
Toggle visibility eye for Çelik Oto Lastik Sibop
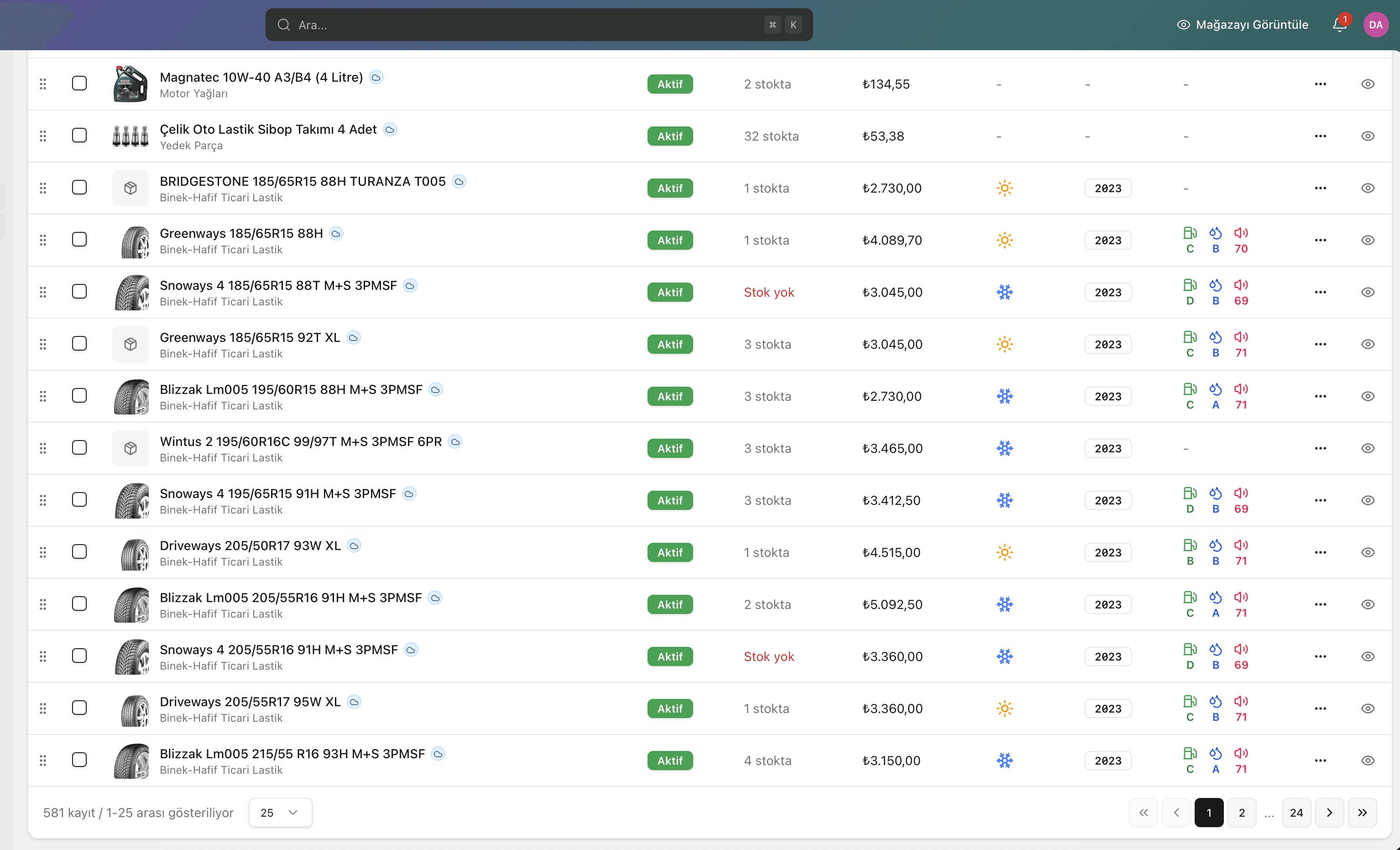pyautogui.click(x=1368, y=136)
